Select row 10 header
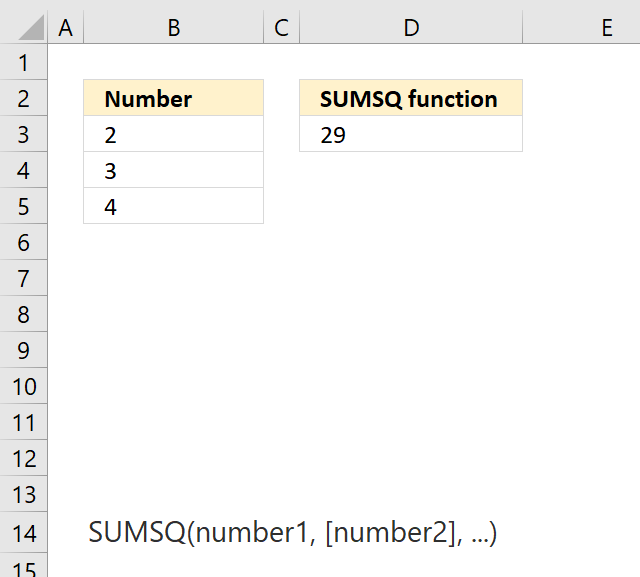 [23, 386]
